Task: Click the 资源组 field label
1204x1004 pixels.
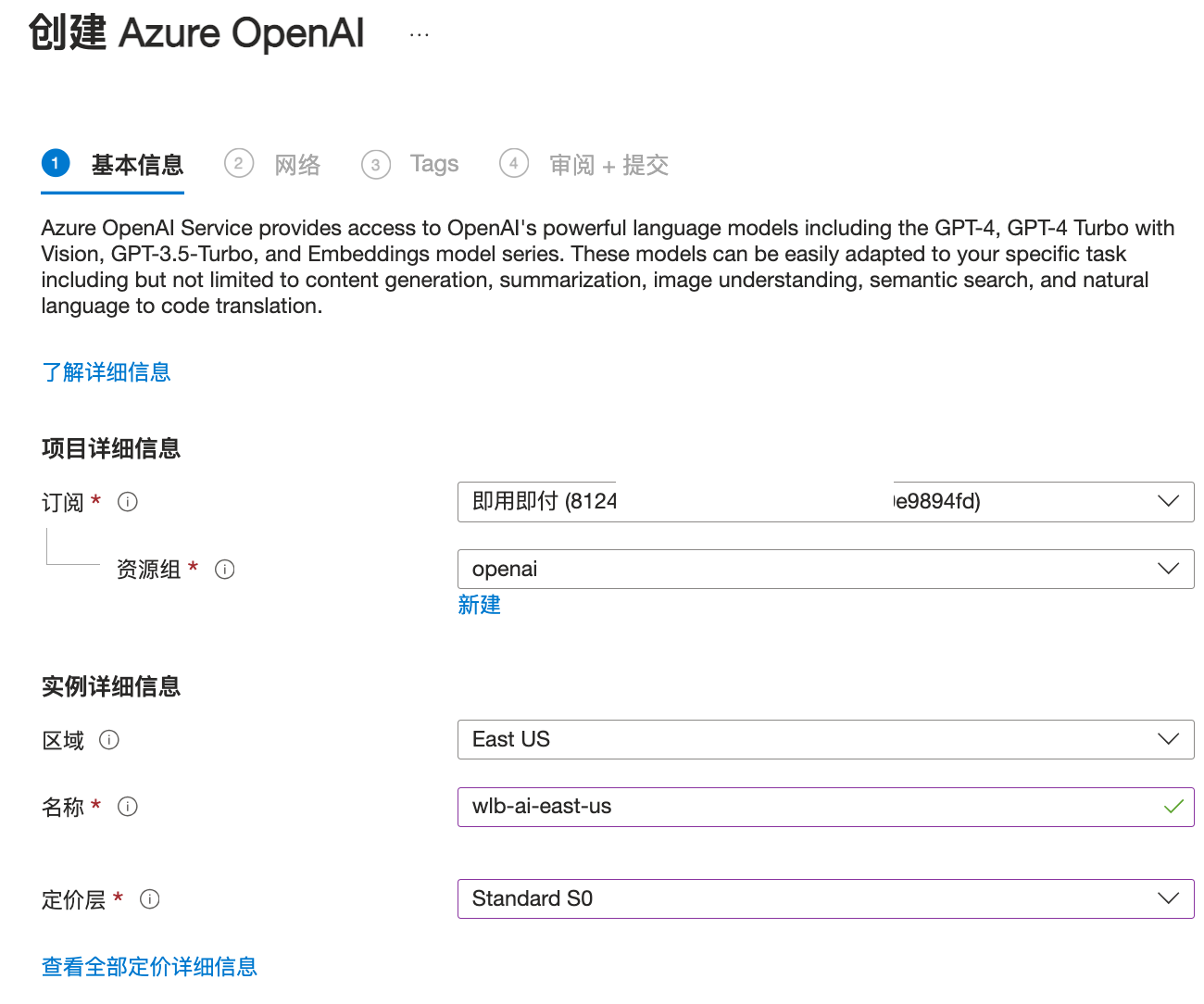Action: tap(148, 570)
